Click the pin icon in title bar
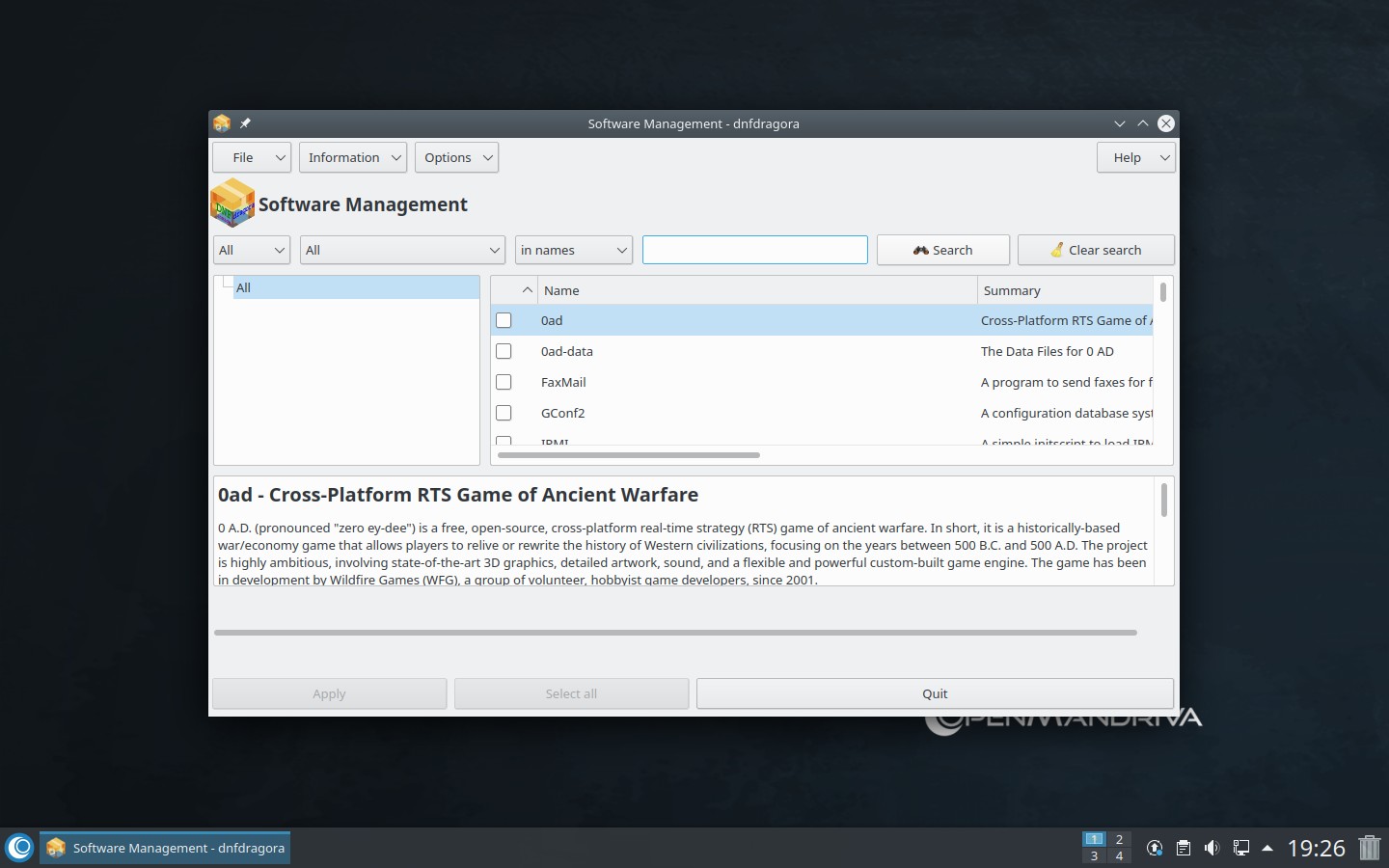 (x=245, y=123)
